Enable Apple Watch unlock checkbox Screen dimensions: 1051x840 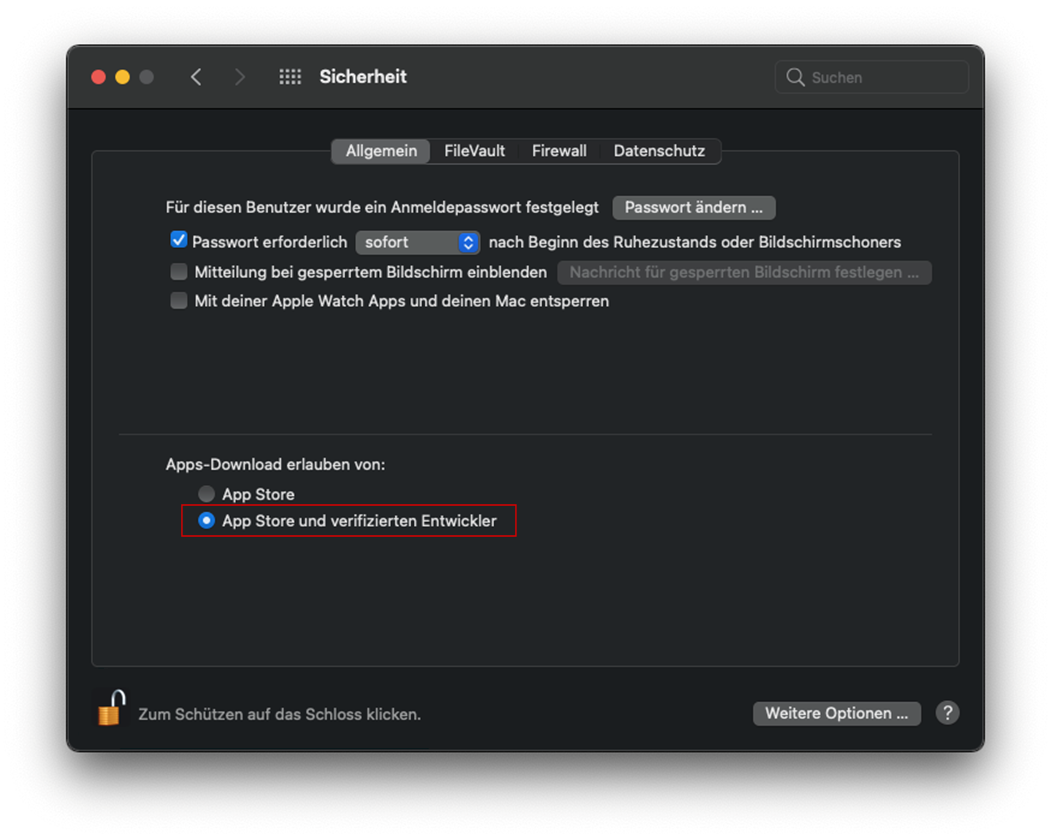point(179,300)
